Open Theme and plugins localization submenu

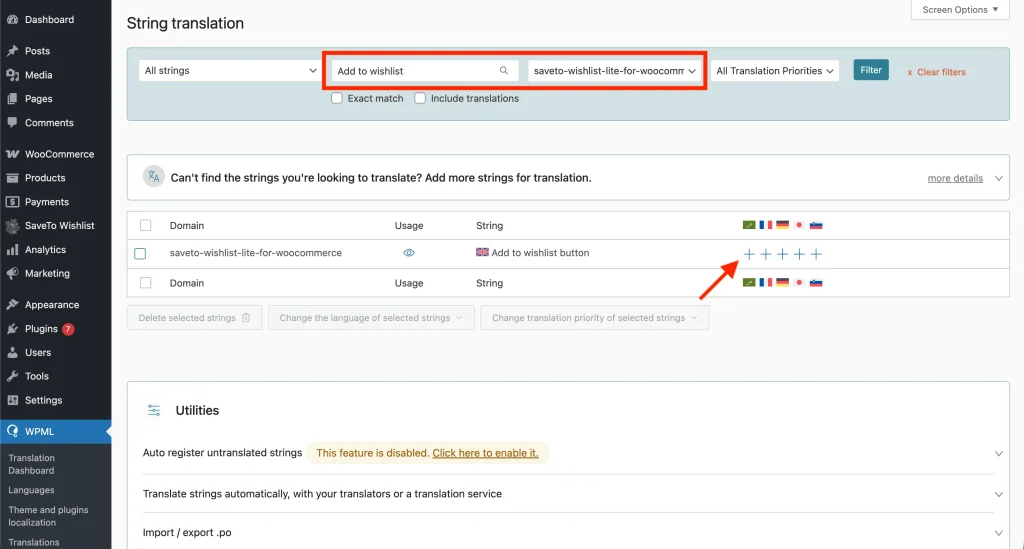[x=48, y=516]
